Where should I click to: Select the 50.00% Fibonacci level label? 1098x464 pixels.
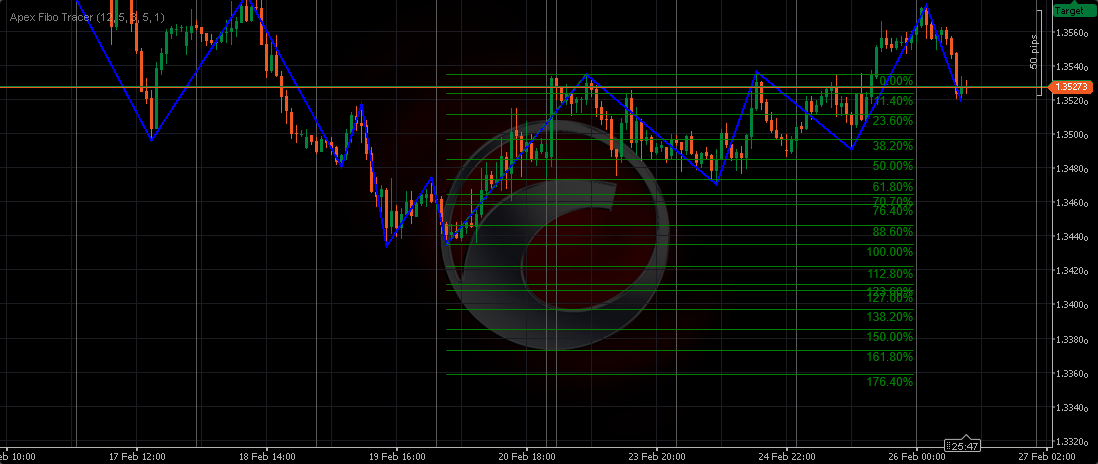892,166
